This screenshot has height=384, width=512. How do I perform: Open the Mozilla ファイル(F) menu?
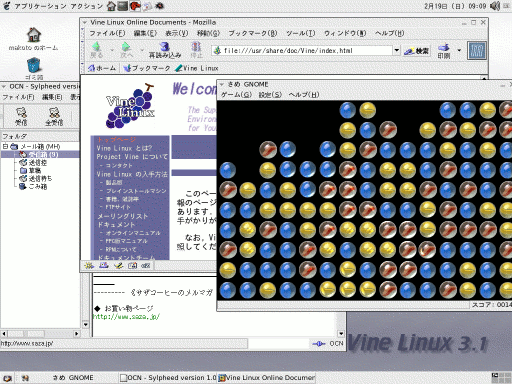107,33
